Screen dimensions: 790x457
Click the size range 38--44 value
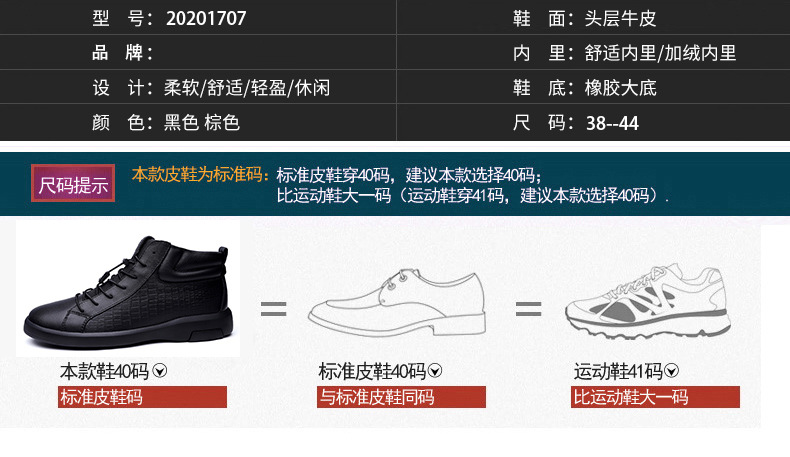[x=612, y=123]
